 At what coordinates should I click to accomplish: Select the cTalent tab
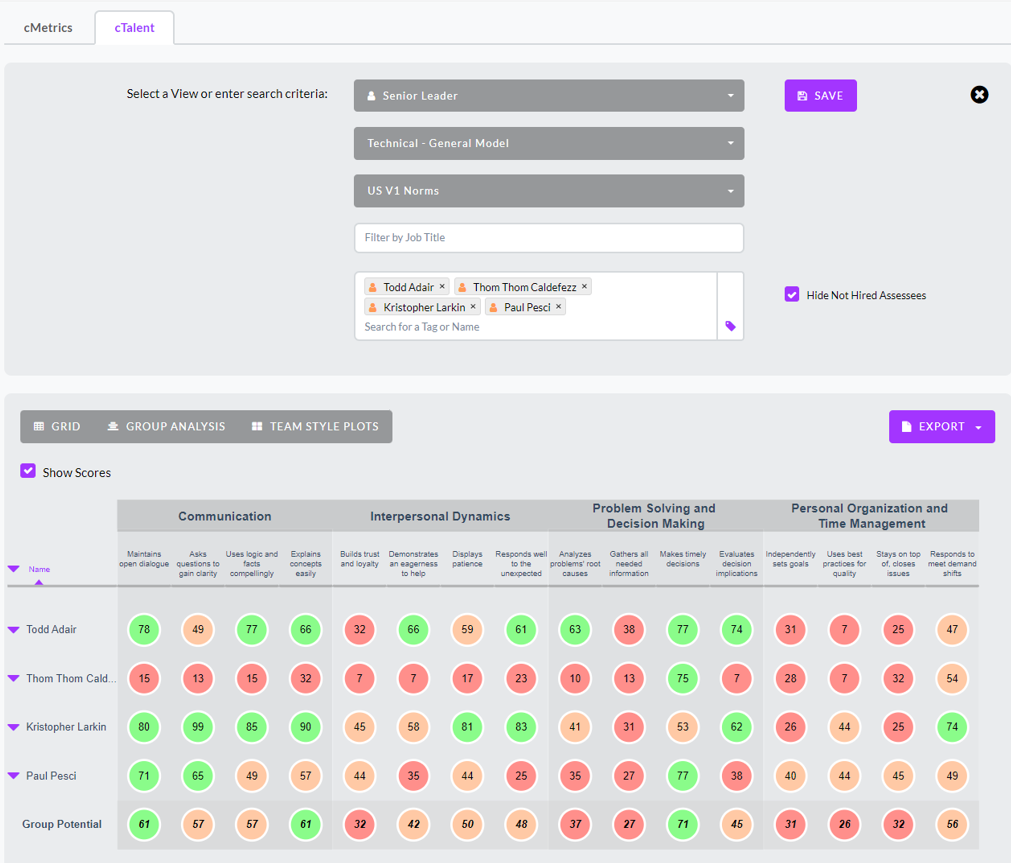coord(134,28)
